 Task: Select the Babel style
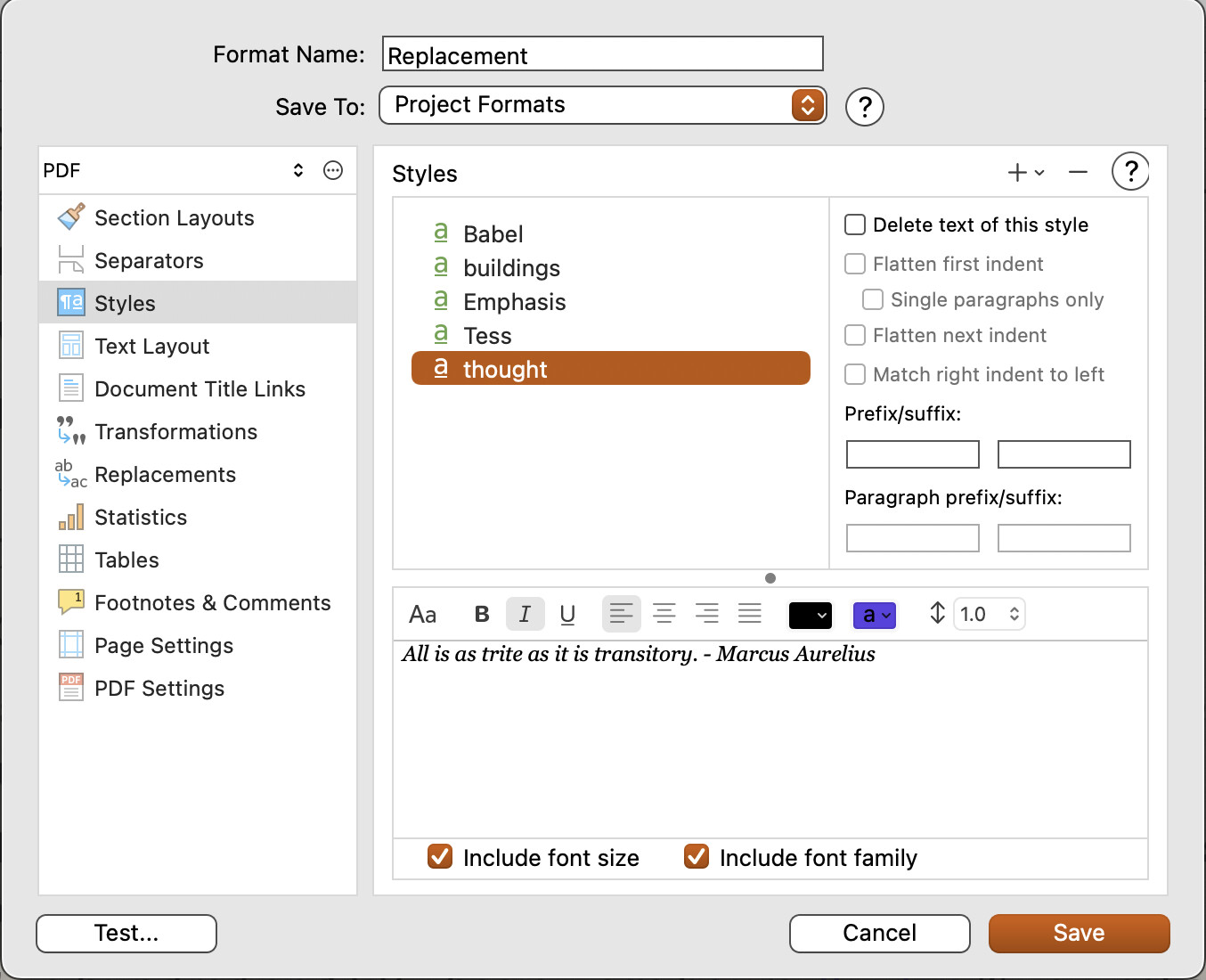point(611,234)
